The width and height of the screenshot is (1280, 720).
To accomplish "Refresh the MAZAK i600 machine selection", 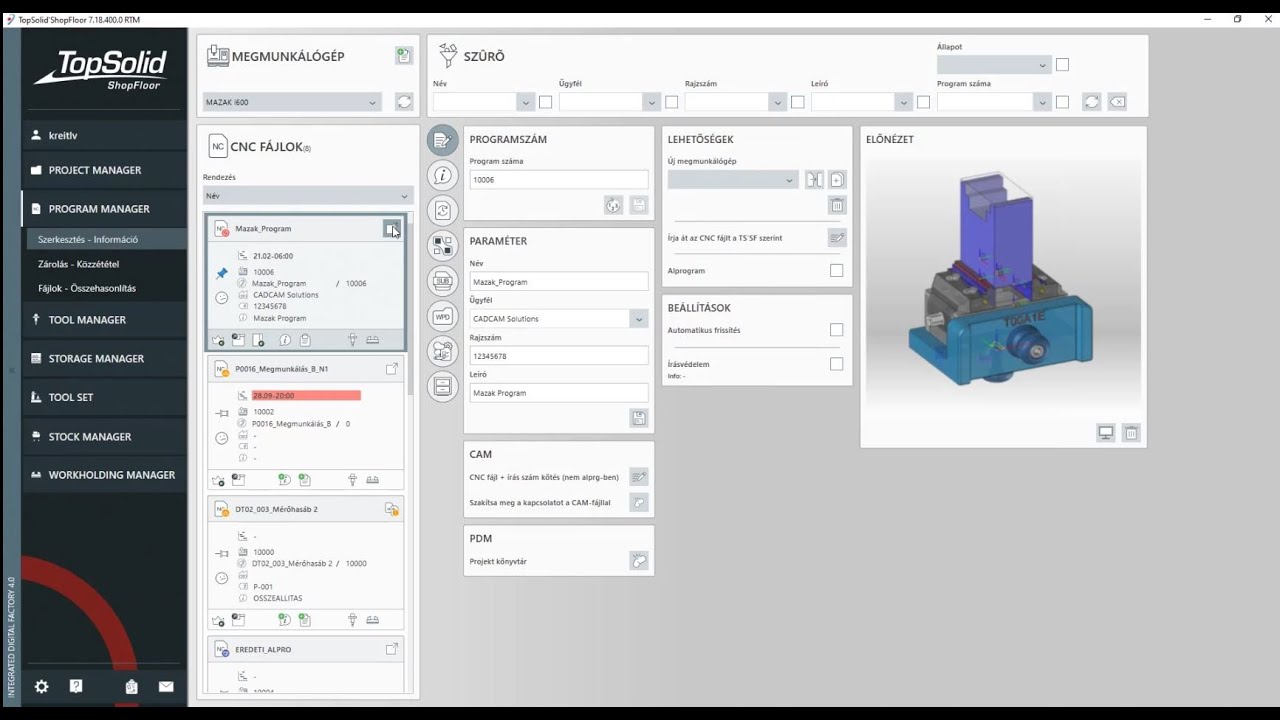I will click(x=404, y=102).
